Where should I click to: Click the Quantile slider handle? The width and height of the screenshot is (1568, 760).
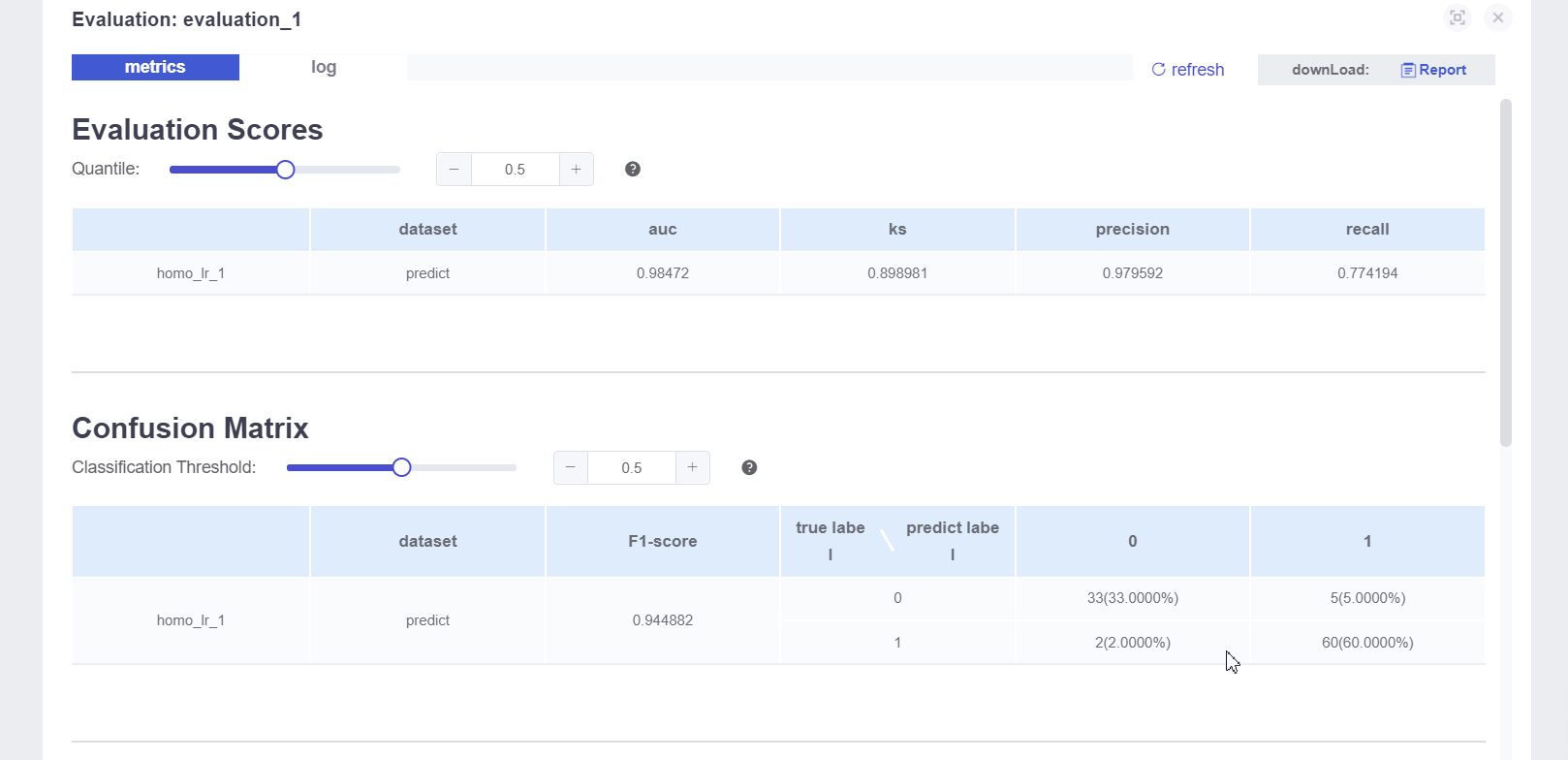(285, 170)
